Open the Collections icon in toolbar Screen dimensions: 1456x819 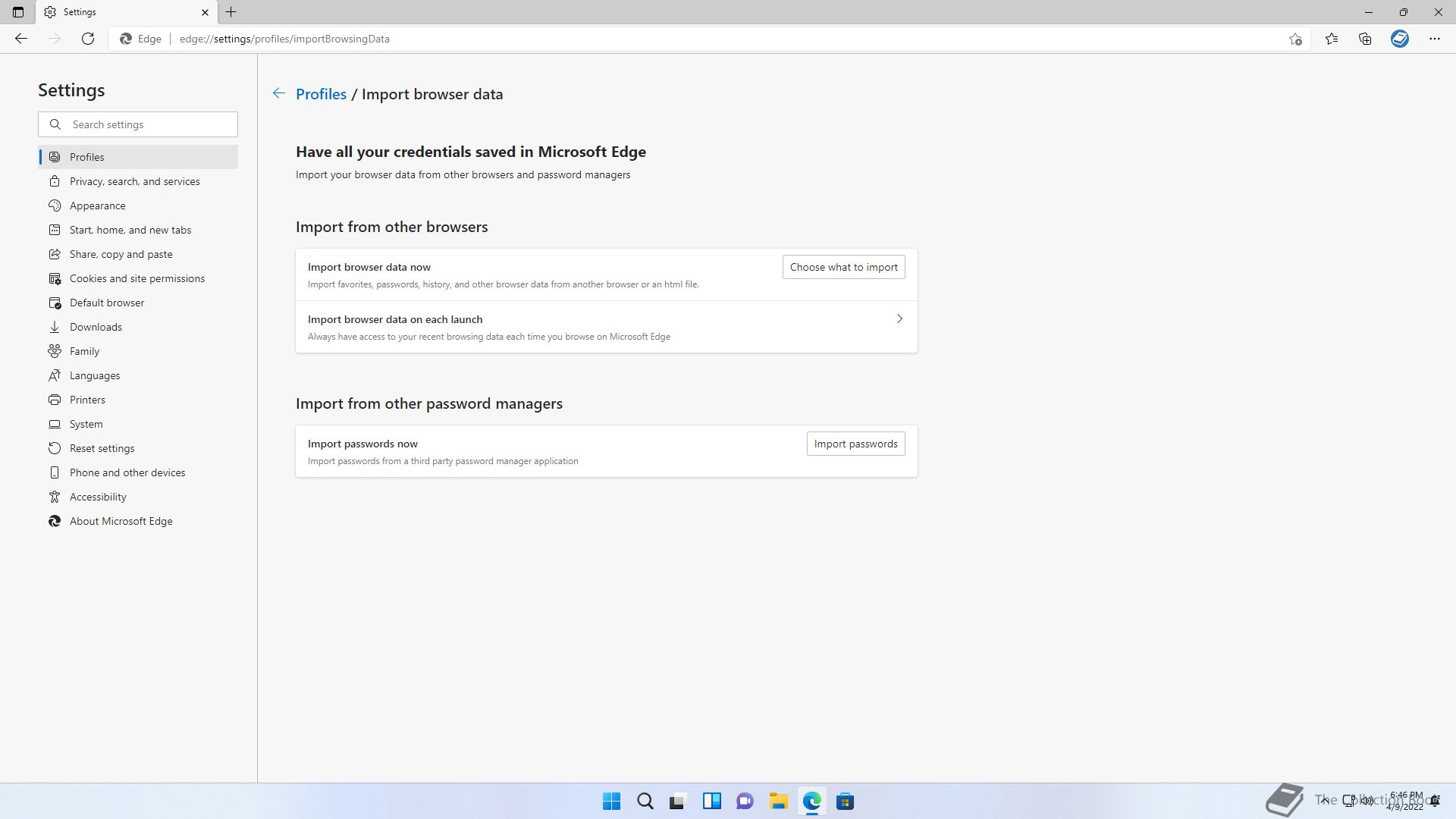point(1365,39)
